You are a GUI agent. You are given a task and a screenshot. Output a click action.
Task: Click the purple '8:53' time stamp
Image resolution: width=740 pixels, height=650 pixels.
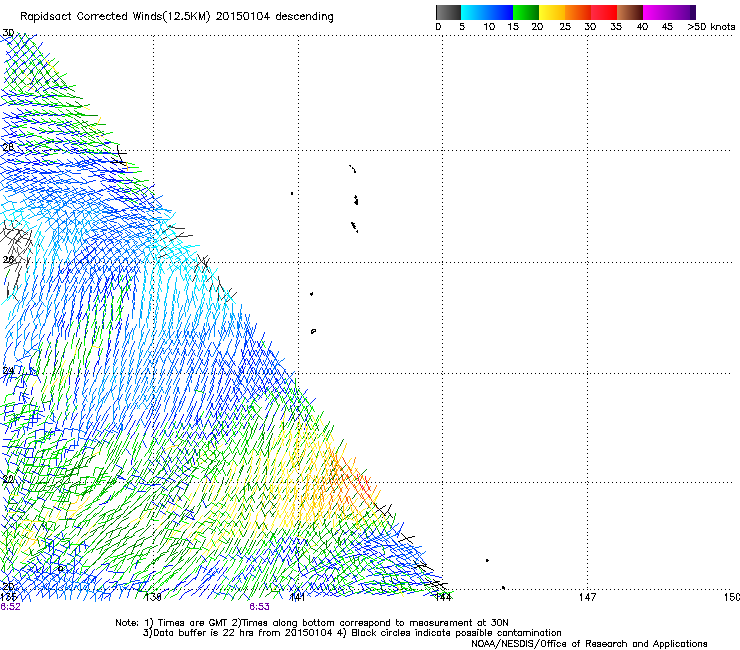pyautogui.click(x=260, y=607)
